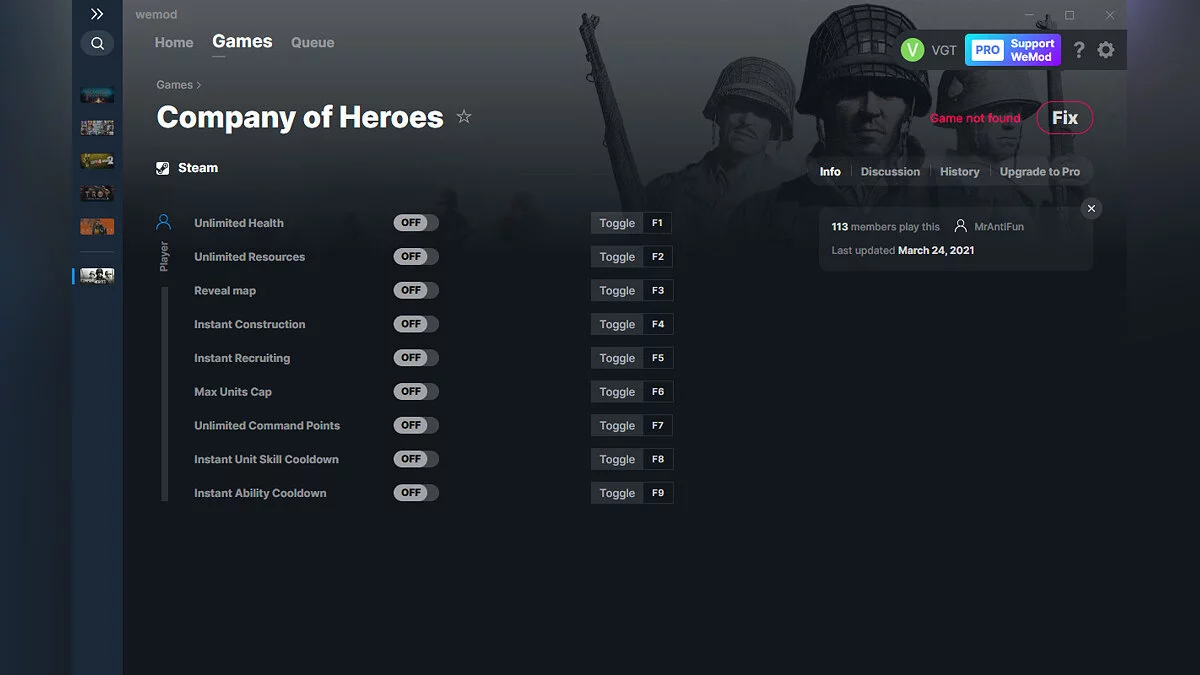This screenshot has width=1200, height=675.
Task: Click Toggle F7 hotkey button
Action: click(632, 426)
